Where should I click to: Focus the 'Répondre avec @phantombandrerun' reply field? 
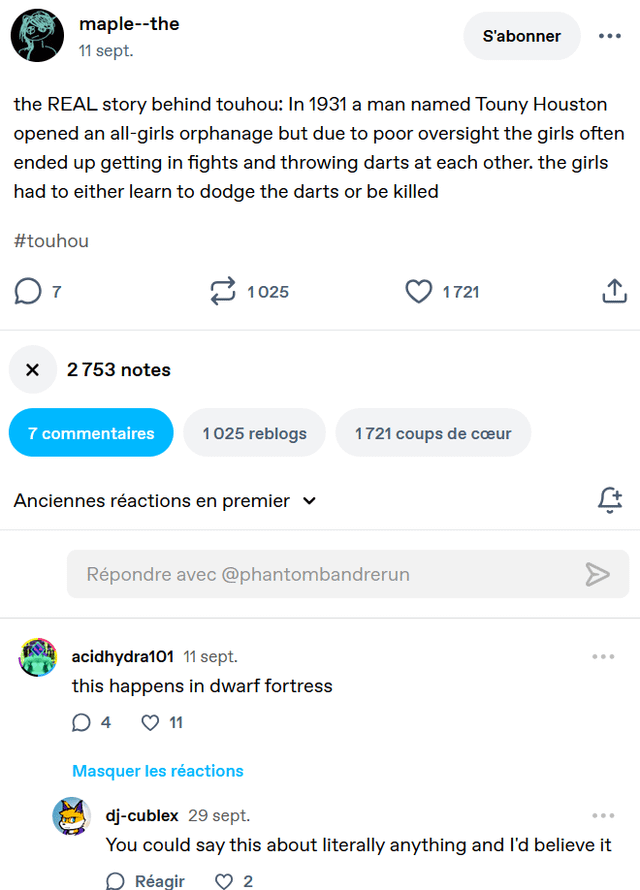320,574
